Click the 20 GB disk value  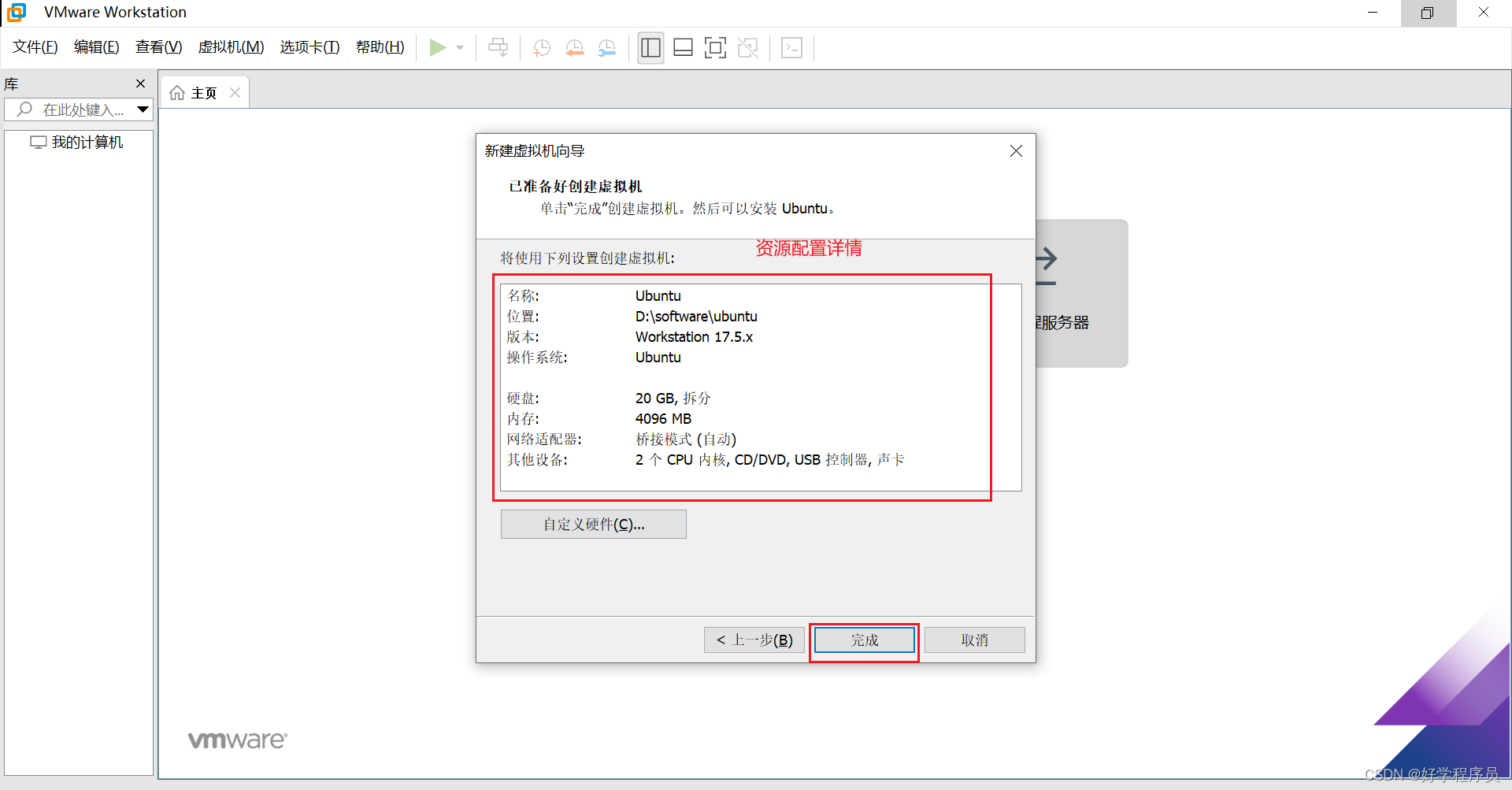click(673, 399)
